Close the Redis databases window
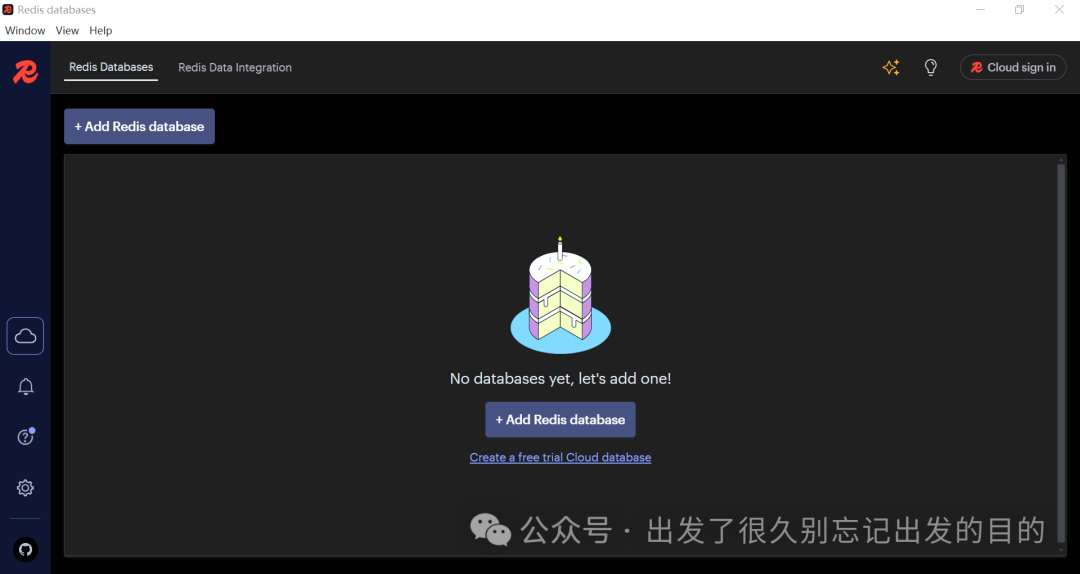This screenshot has height=574, width=1080. point(1059,10)
